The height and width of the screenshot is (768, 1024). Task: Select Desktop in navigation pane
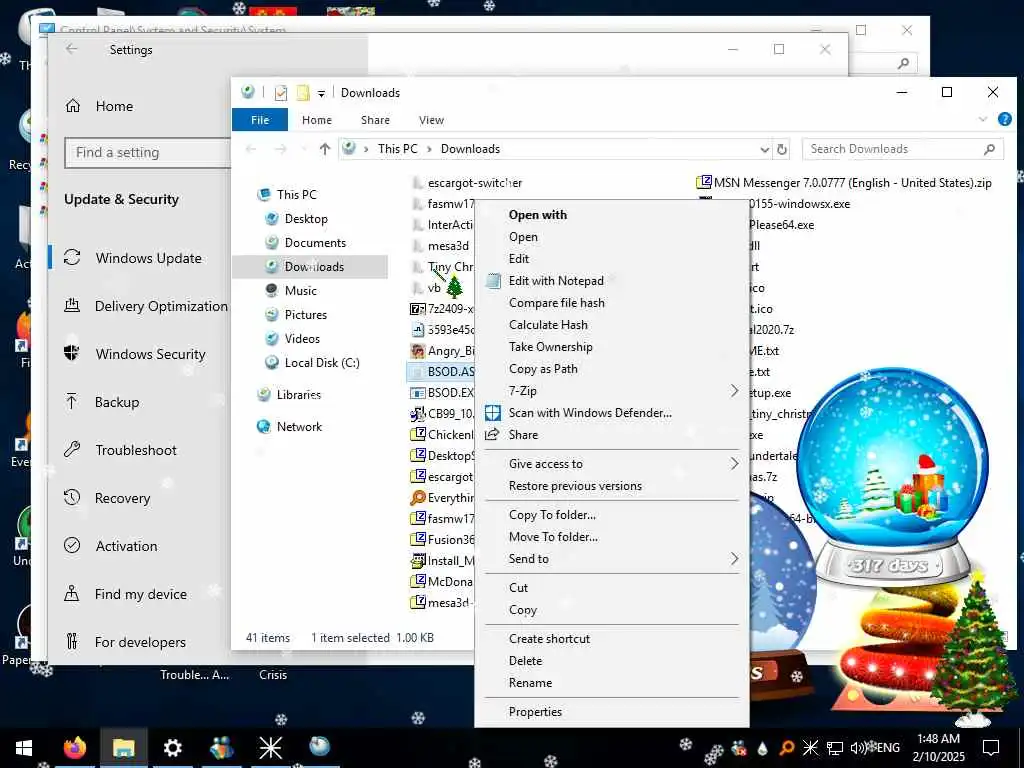306,219
